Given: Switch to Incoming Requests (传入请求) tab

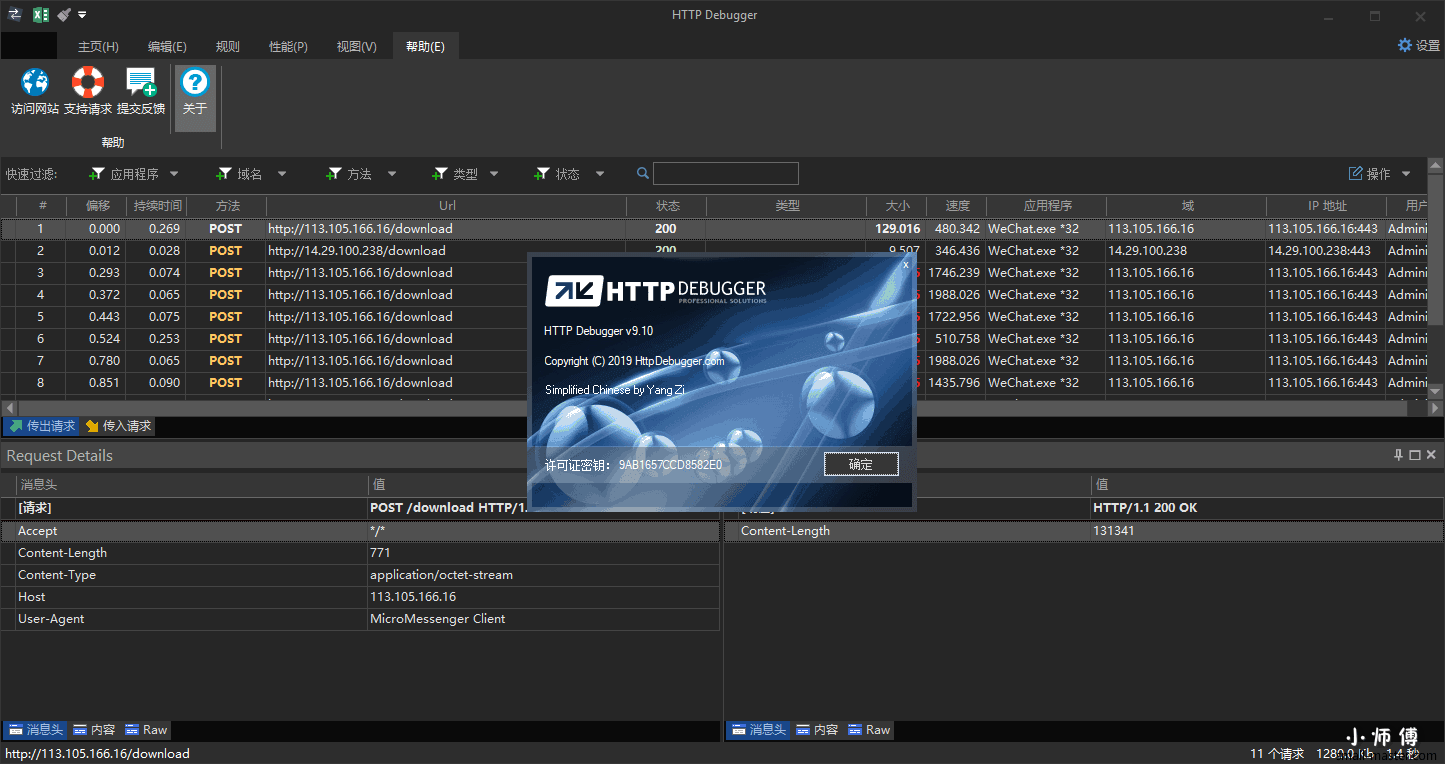Looking at the screenshot, I should pos(118,426).
